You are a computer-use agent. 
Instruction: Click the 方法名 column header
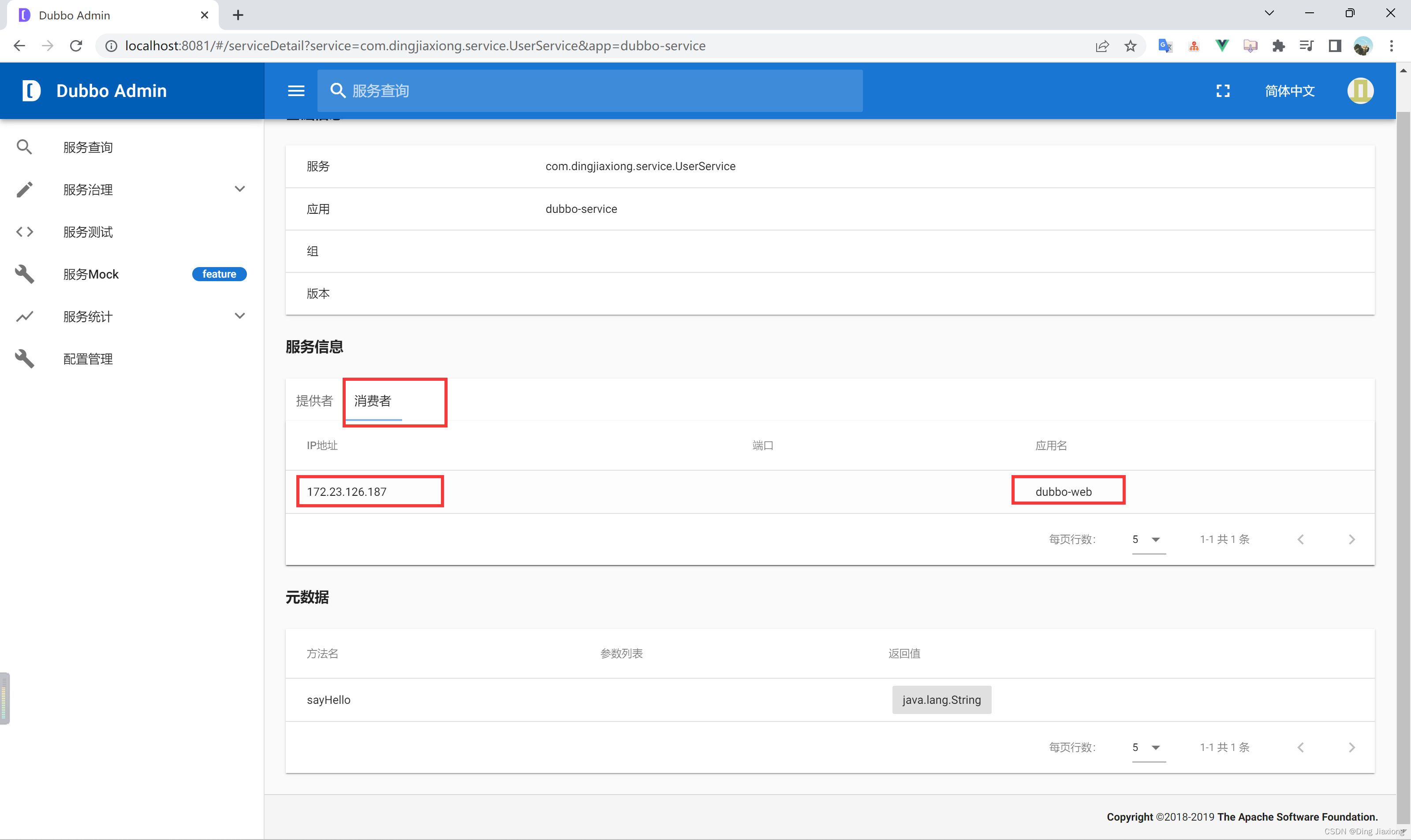[322, 653]
